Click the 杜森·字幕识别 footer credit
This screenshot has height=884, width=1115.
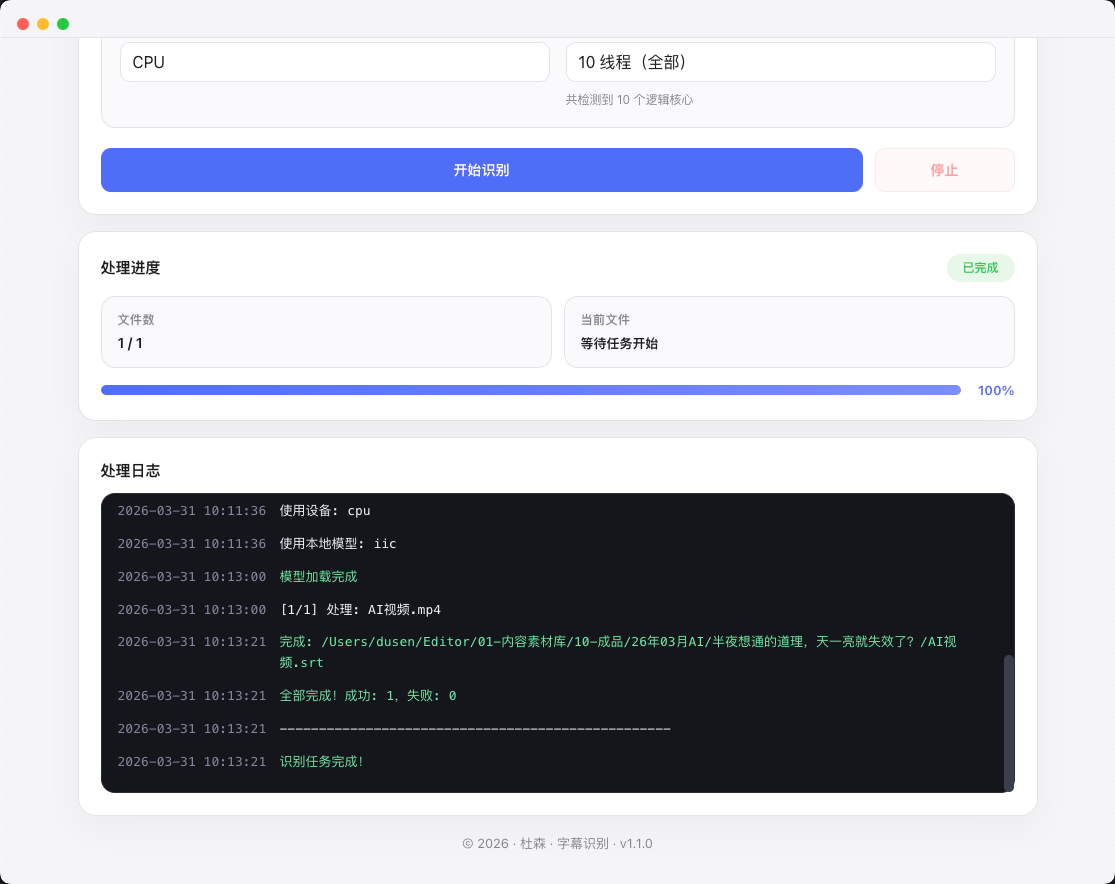click(557, 843)
